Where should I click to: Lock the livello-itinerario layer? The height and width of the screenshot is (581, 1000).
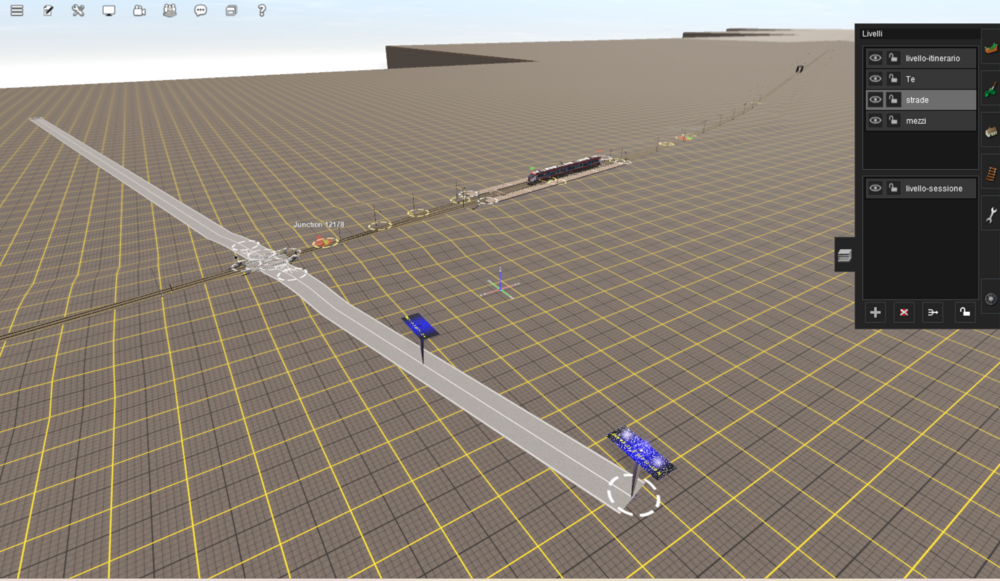(x=893, y=58)
